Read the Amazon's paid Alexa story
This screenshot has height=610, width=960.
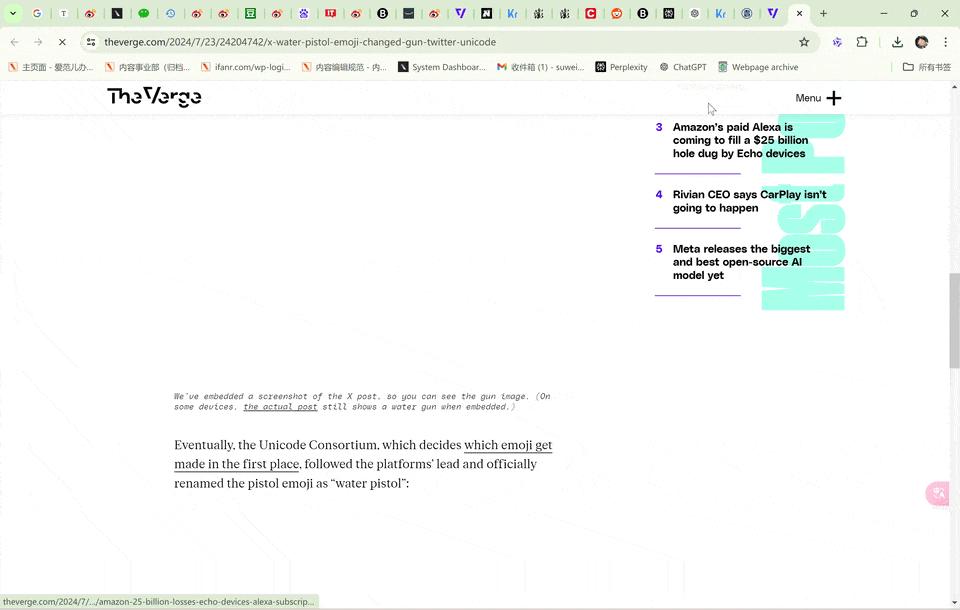[740, 140]
